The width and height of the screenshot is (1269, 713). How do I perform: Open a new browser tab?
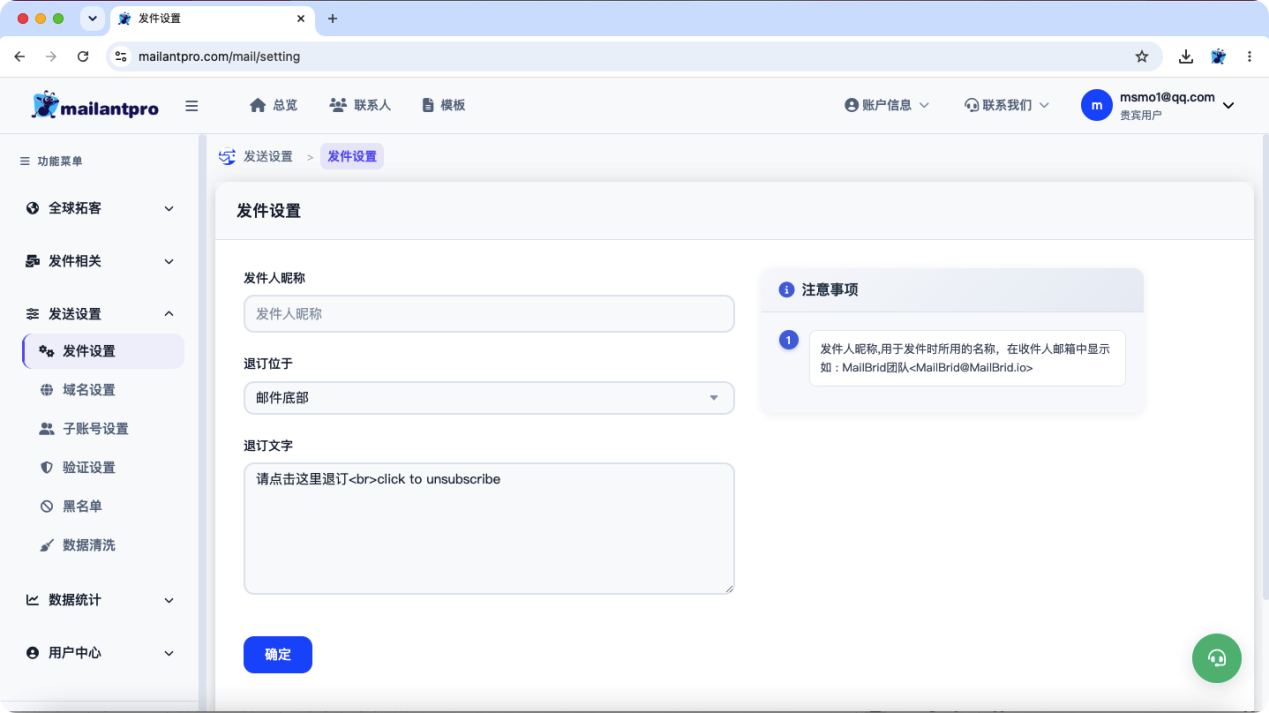click(x=333, y=19)
